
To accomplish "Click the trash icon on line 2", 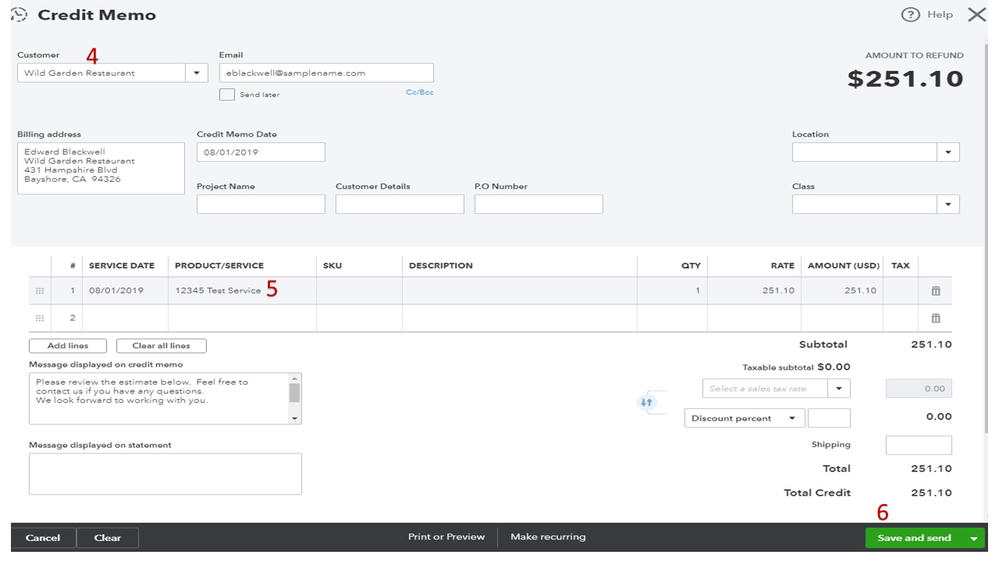I will point(936,318).
